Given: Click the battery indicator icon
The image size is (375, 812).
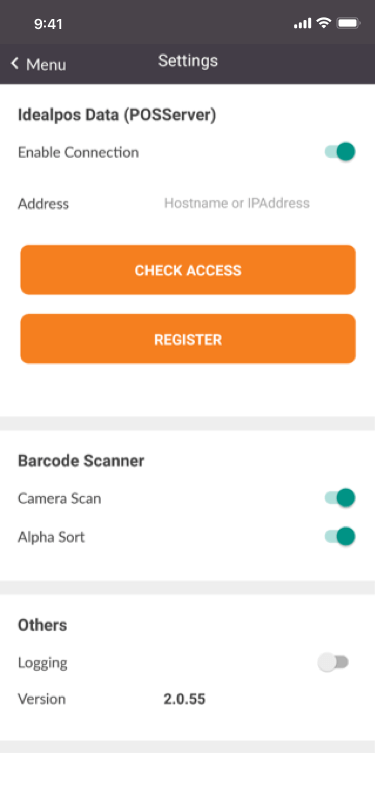Looking at the screenshot, I should 348,23.
